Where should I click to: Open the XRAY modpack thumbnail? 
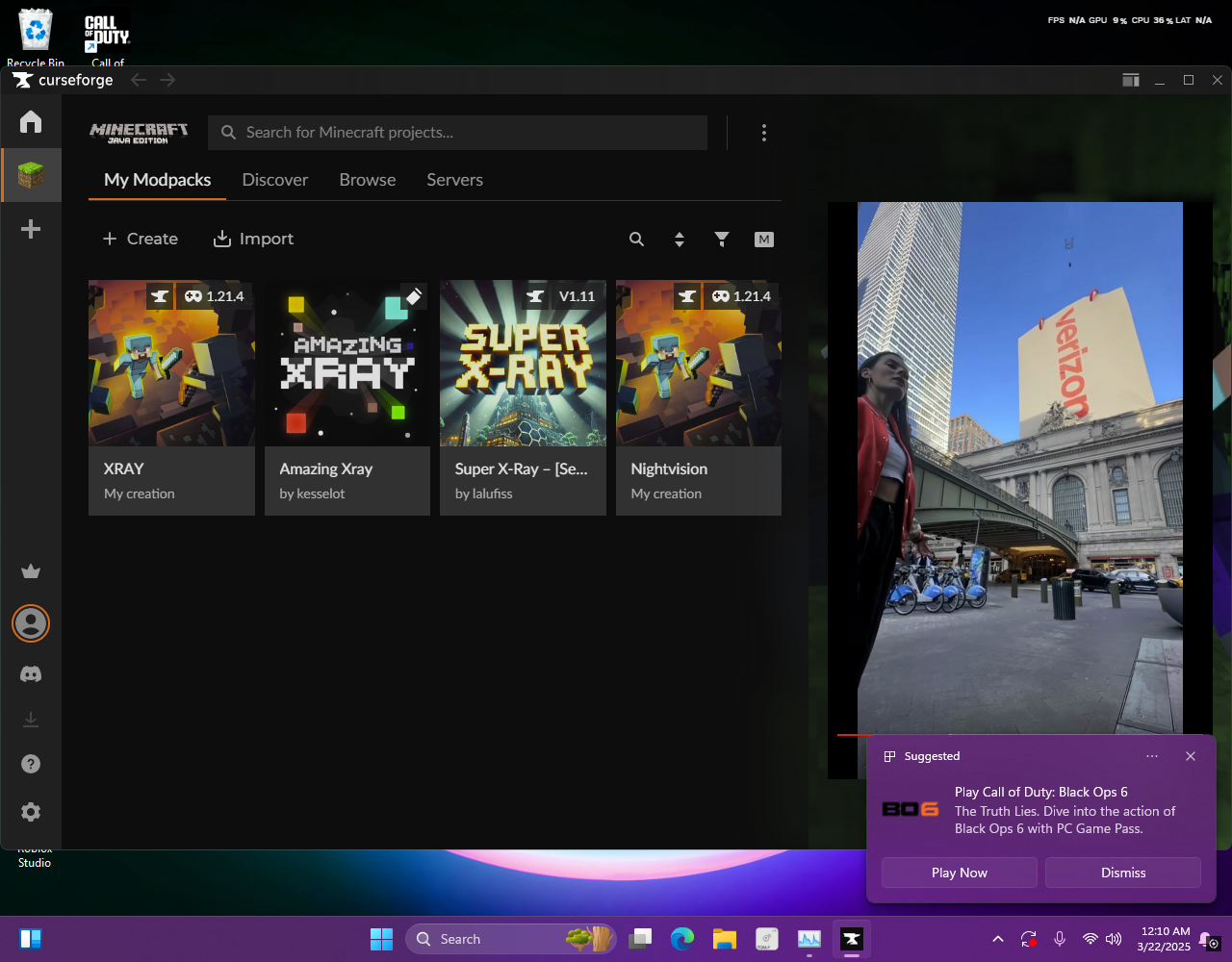tap(171, 364)
